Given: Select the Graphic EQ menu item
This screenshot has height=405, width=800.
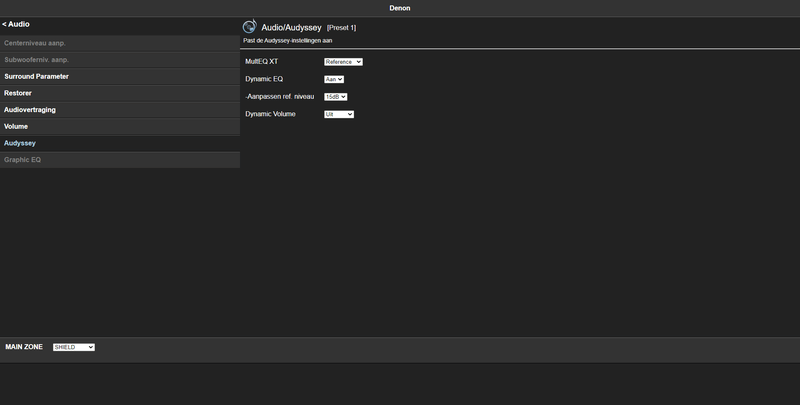Looking at the screenshot, I should pos(120,160).
